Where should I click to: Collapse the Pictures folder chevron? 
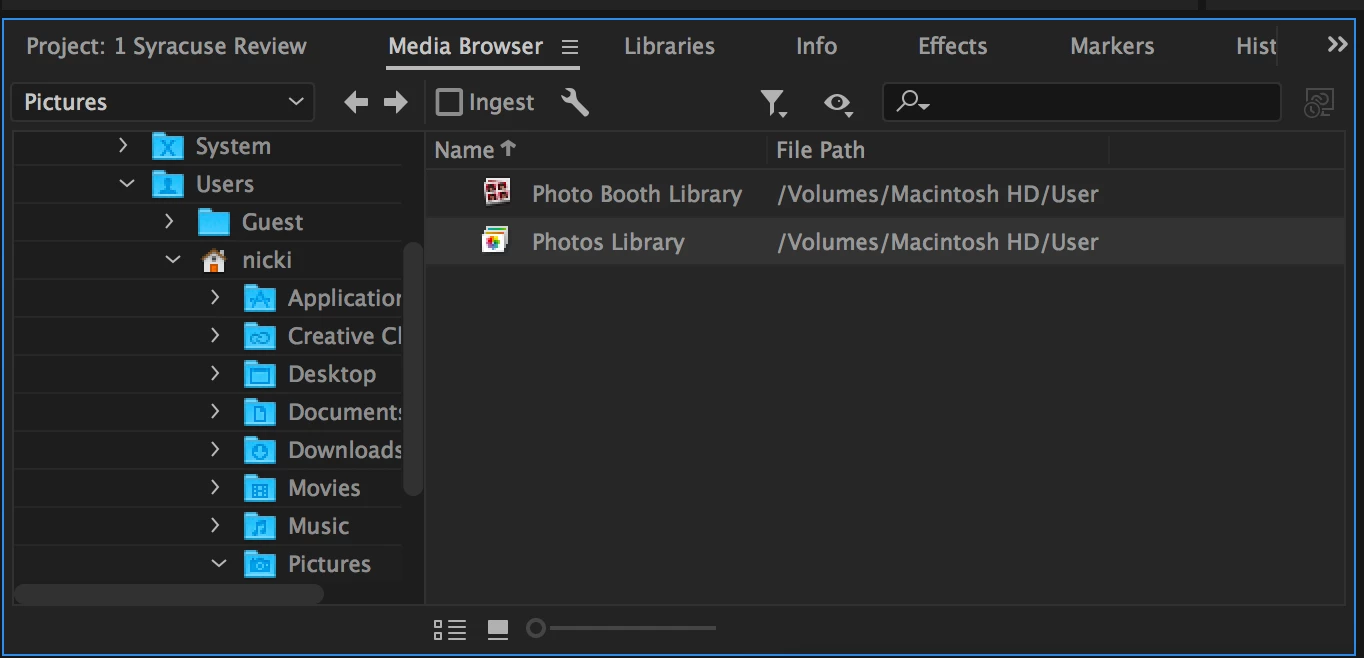pos(218,564)
